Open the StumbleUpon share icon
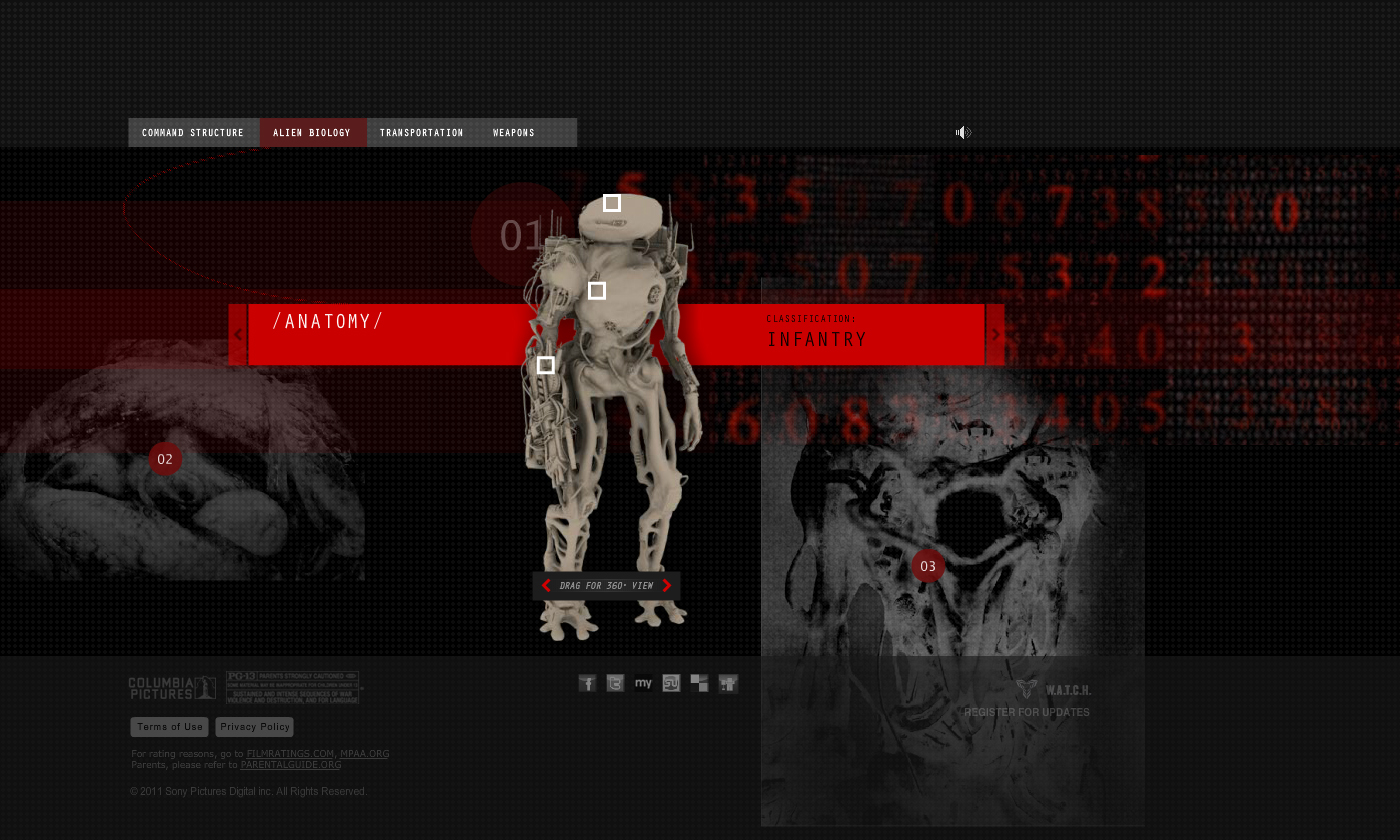 [671, 683]
